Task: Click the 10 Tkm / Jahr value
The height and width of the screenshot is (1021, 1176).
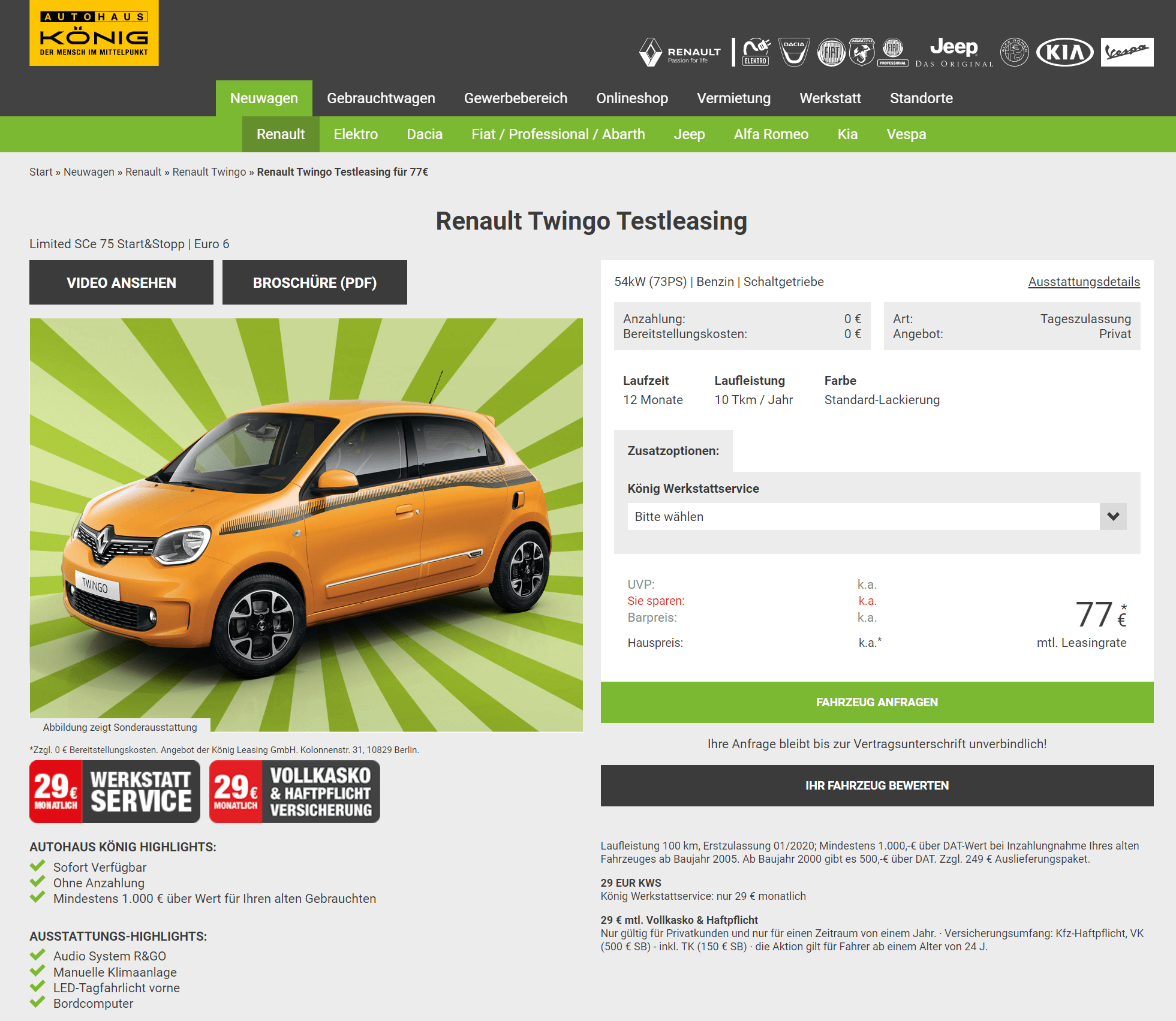Action: coord(753,400)
